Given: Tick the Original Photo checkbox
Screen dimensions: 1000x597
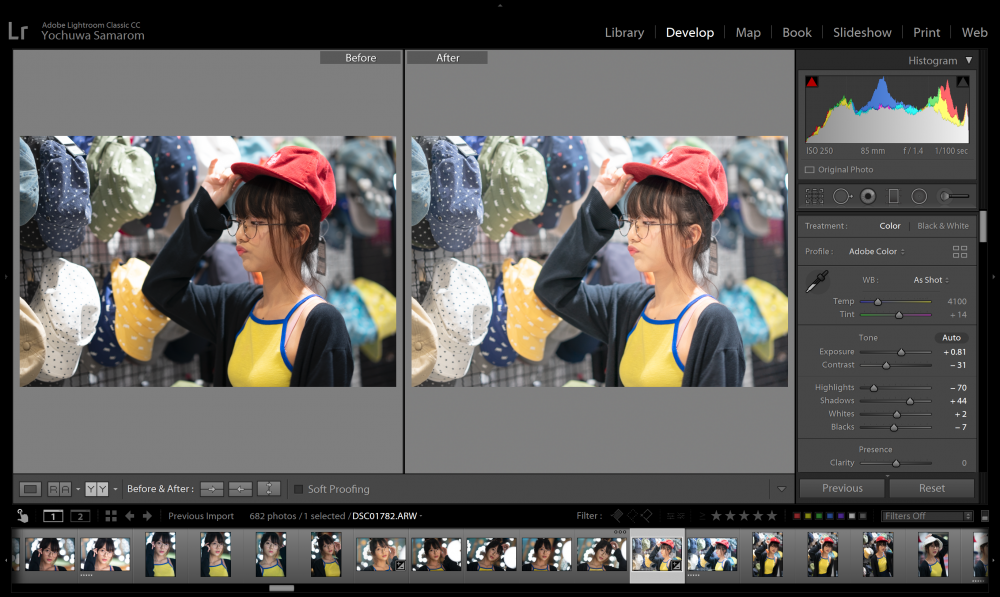Looking at the screenshot, I should (x=809, y=170).
